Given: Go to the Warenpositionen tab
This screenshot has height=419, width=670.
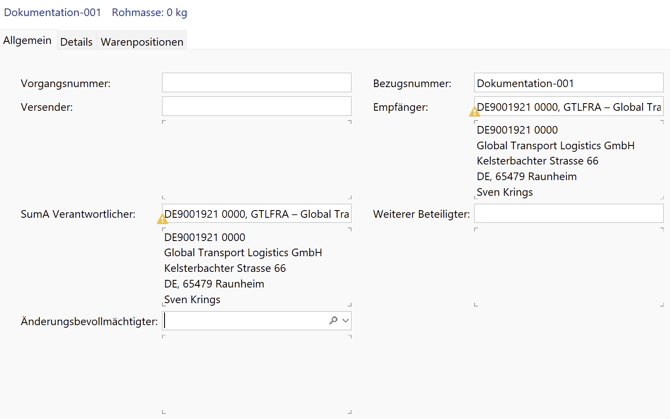Looking at the screenshot, I should pyautogui.click(x=142, y=42).
